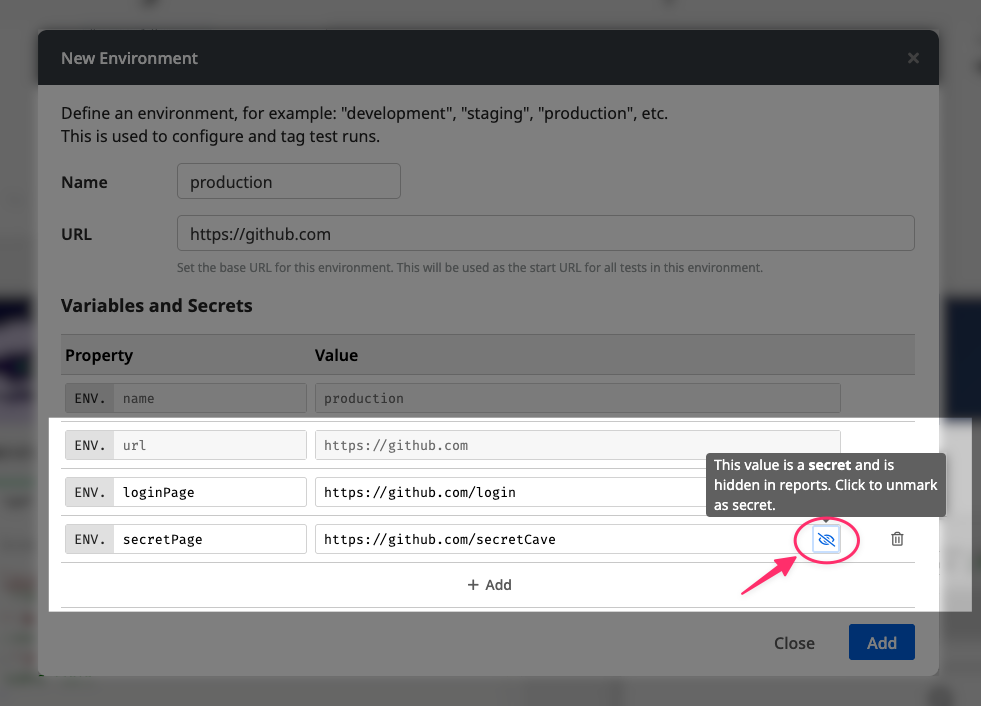Click the Value column header
The image size is (981, 706).
(336, 355)
